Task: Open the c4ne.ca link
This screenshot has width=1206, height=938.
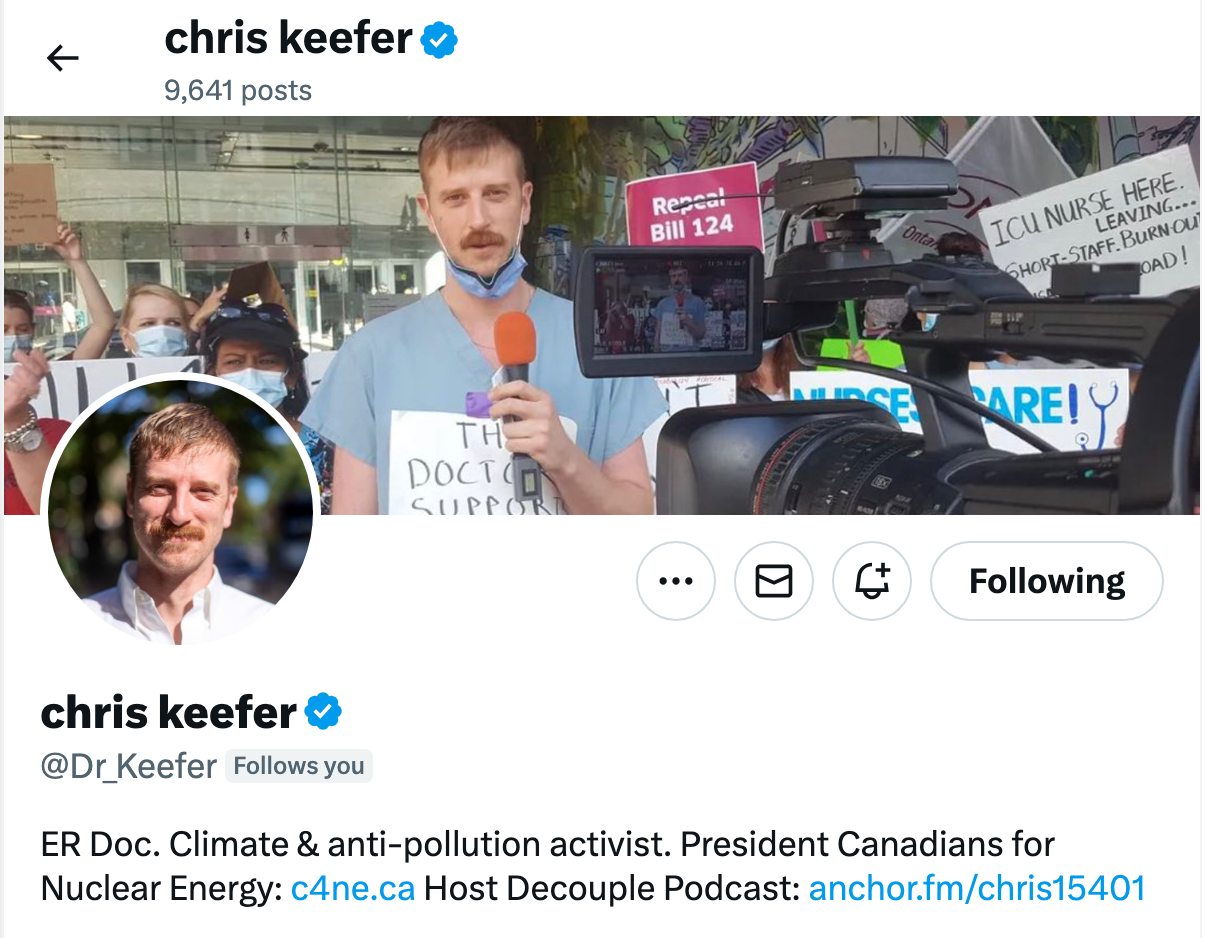Action: click(352, 888)
